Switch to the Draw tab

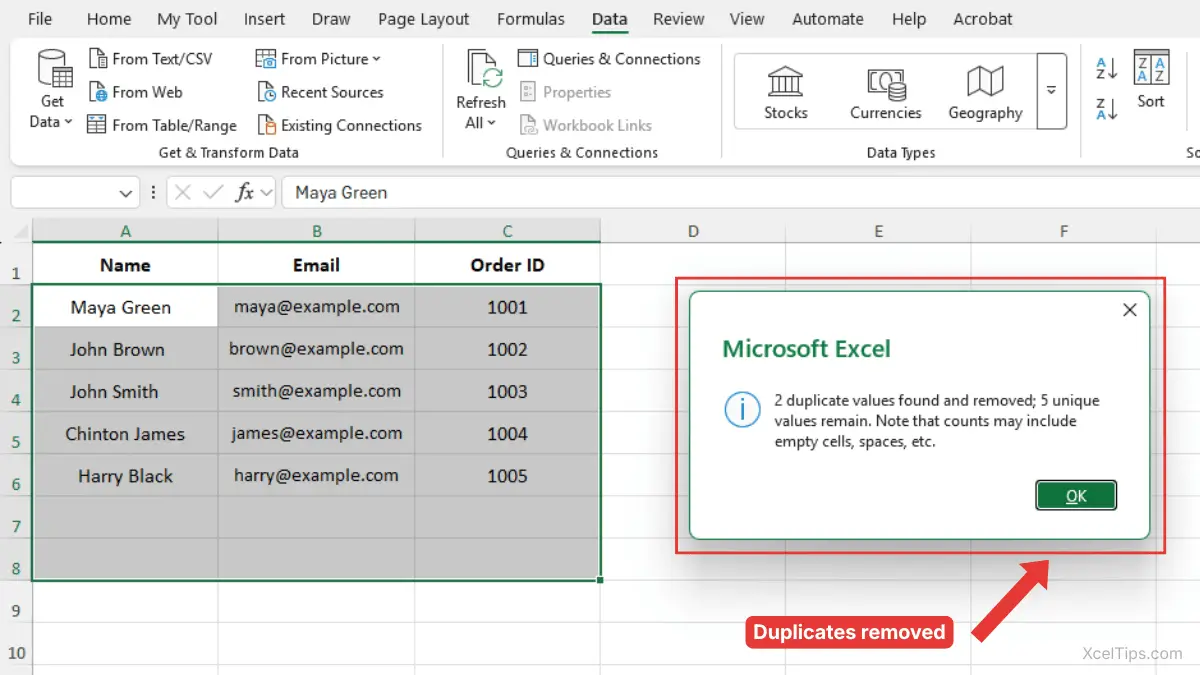[x=331, y=19]
